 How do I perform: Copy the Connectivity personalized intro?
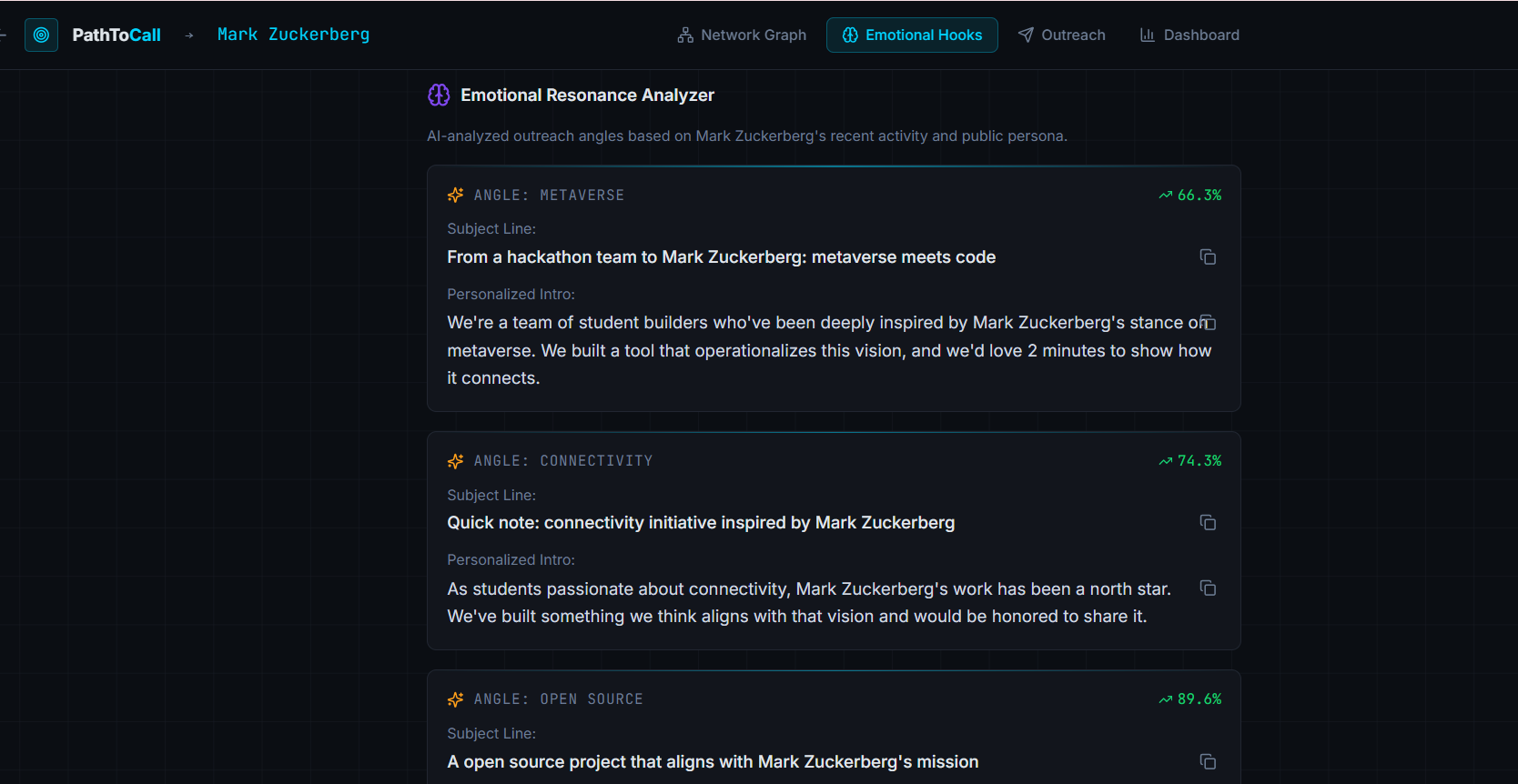click(x=1208, y=588)
